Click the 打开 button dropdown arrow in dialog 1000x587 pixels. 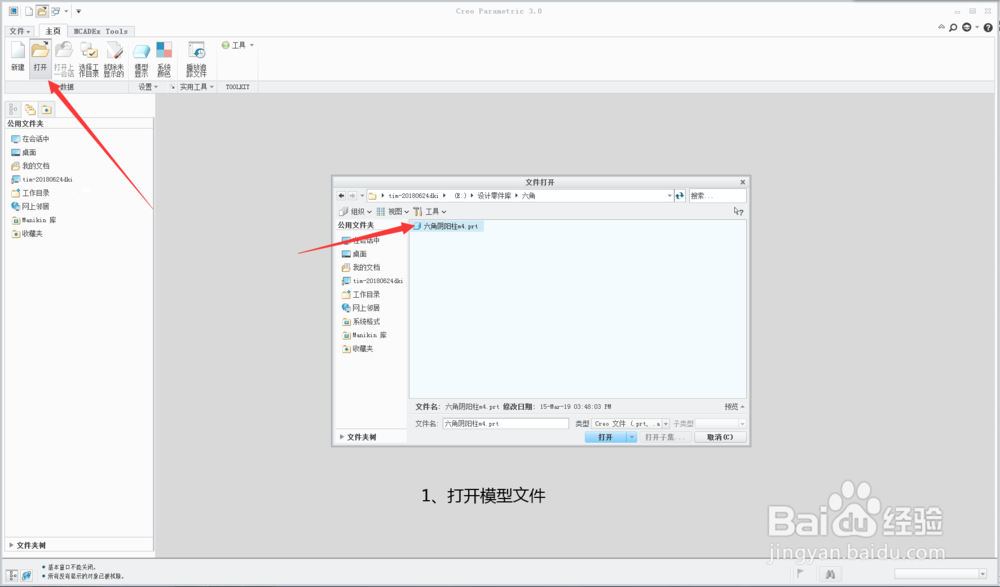tap(632, 437)
